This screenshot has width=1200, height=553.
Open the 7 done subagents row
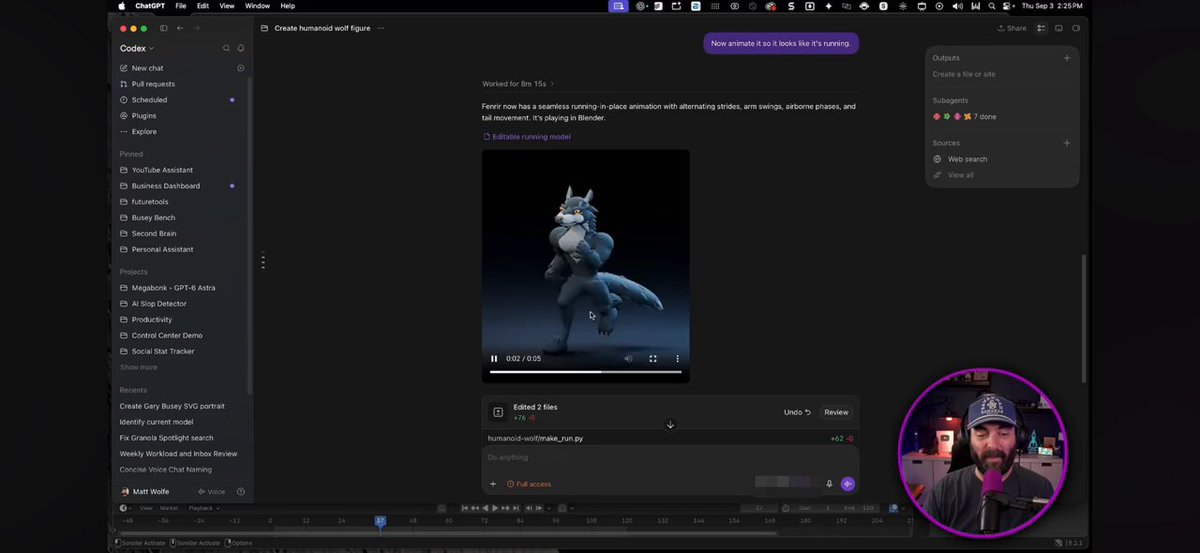(x=964, y=117)
